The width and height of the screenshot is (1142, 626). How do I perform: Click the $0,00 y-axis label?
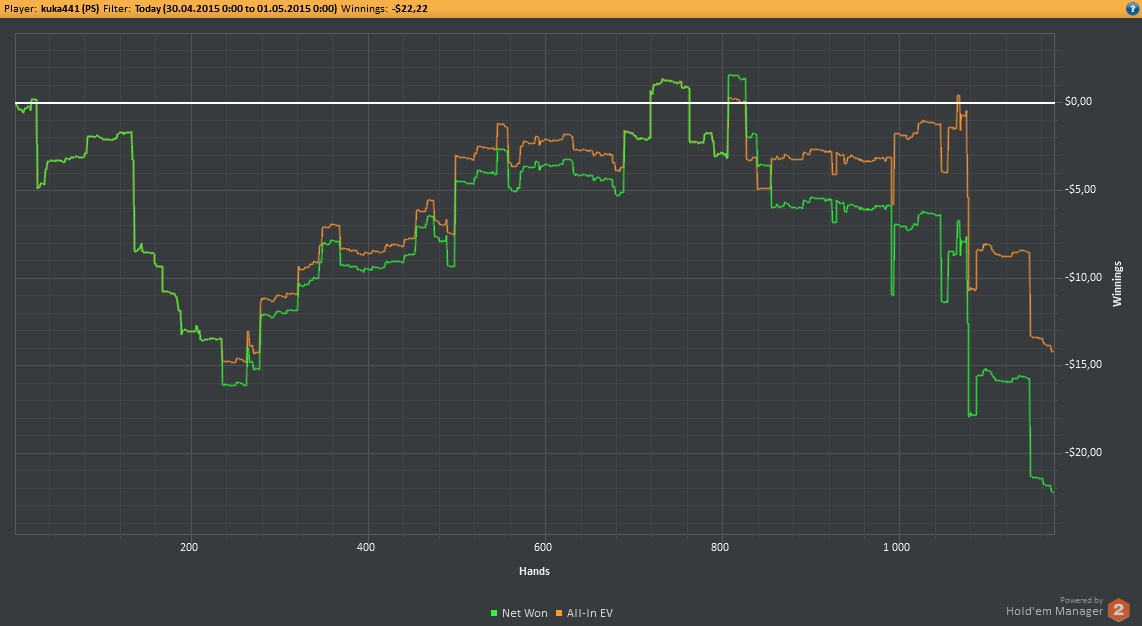click(1079, 102)
